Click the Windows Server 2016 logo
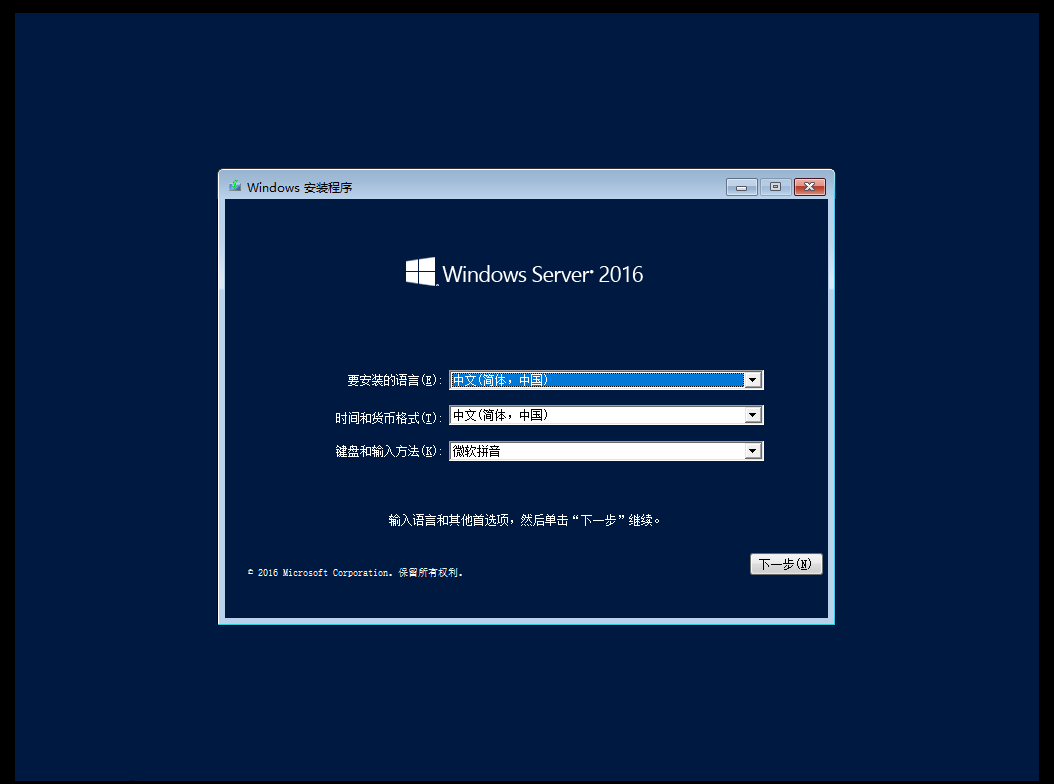 [x=524, y=272]
